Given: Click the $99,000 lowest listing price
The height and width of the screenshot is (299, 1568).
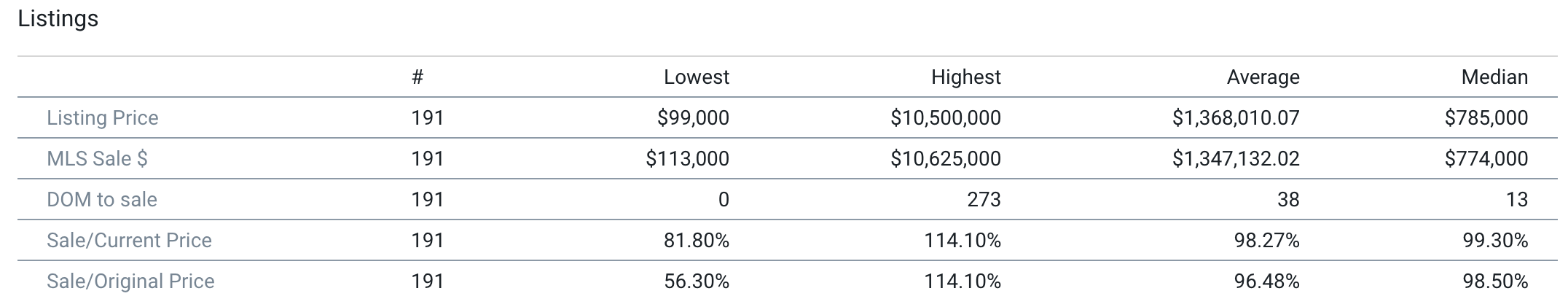Looking at the screenshot, I should point(693,118).
